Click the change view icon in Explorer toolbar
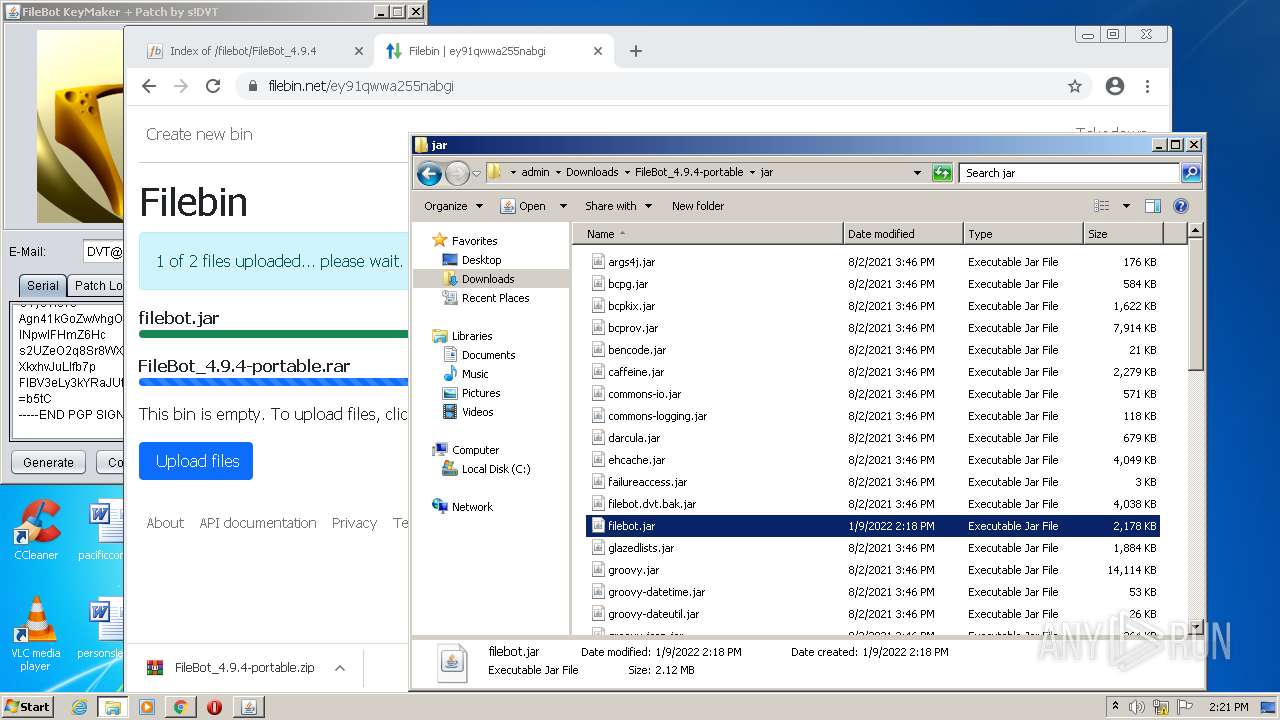Image resolution: width=1280 pixels, height=720 pixels. pos(1102,206)
